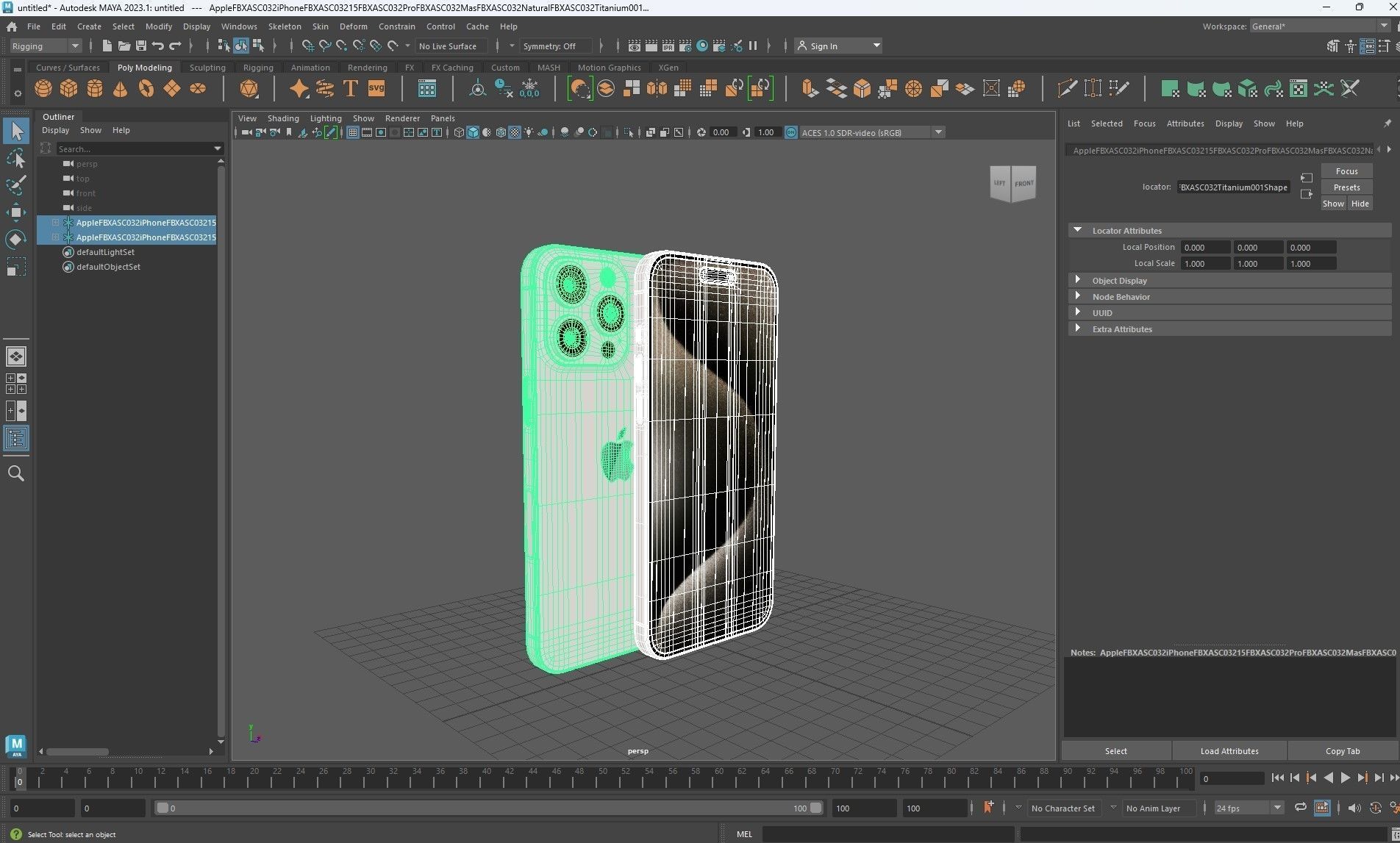The image size is (1400, 843).
Task: Open the viewport Shading menu
Action: [283, 118]
